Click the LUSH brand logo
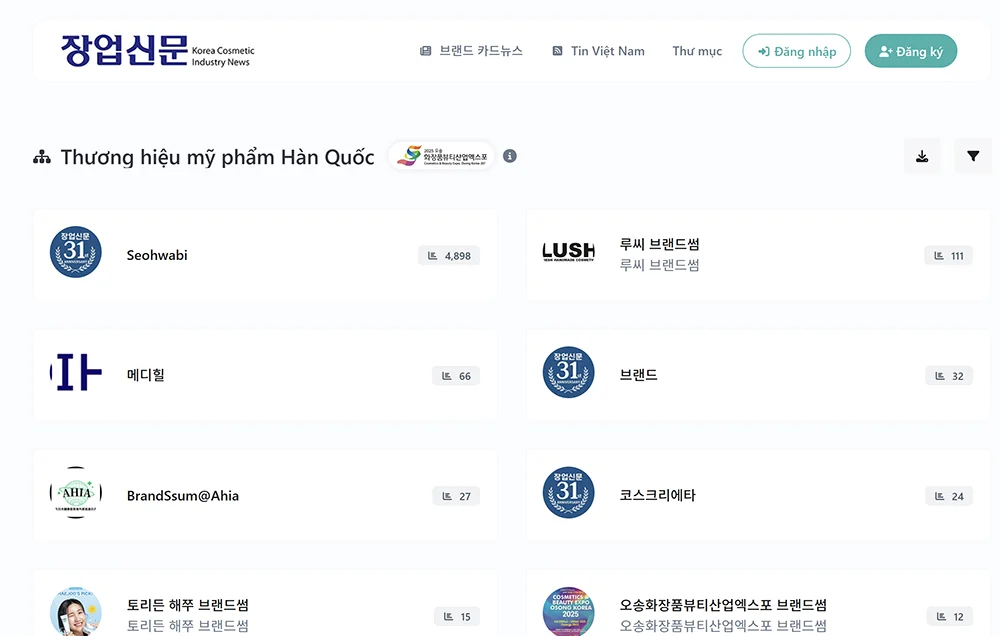Viewport: 1000px width, 636px height. pyautogui.click(x=568, y=252)
